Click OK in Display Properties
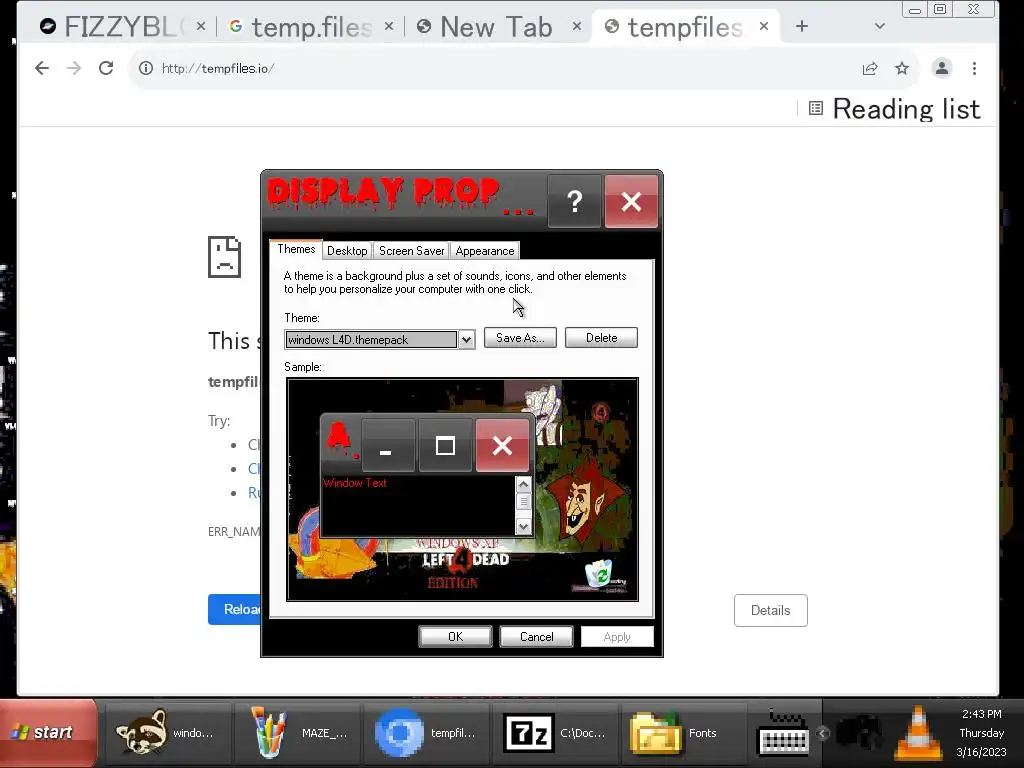 (455, 637)
